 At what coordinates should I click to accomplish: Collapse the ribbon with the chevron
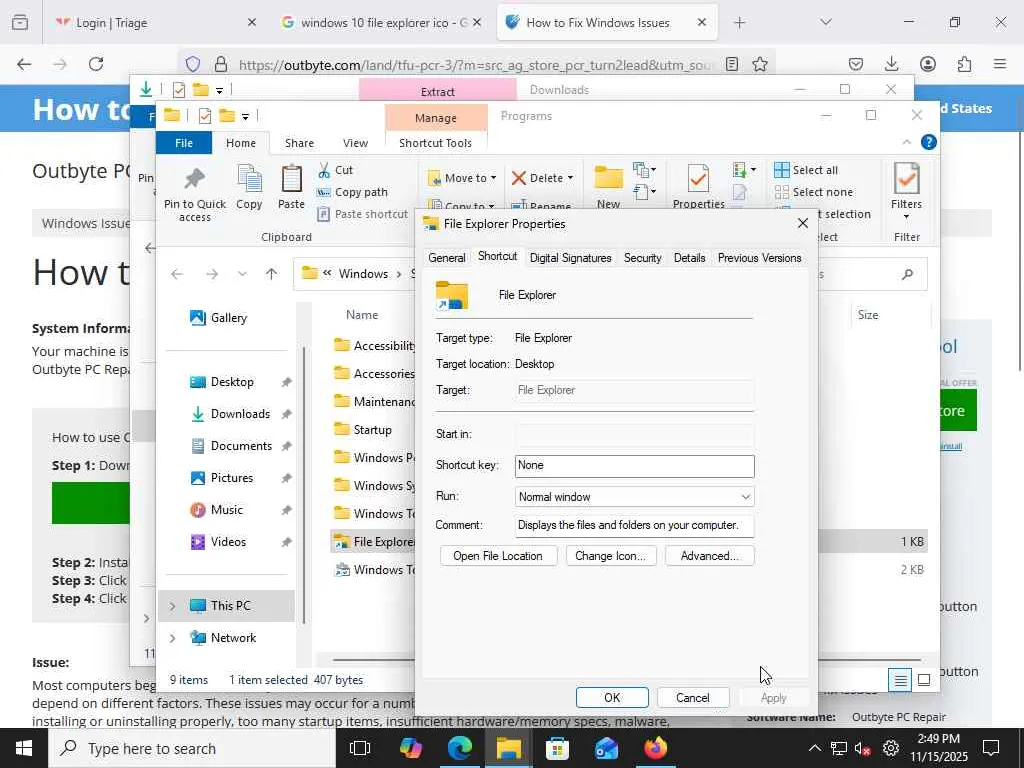click(x=906, y=142)
